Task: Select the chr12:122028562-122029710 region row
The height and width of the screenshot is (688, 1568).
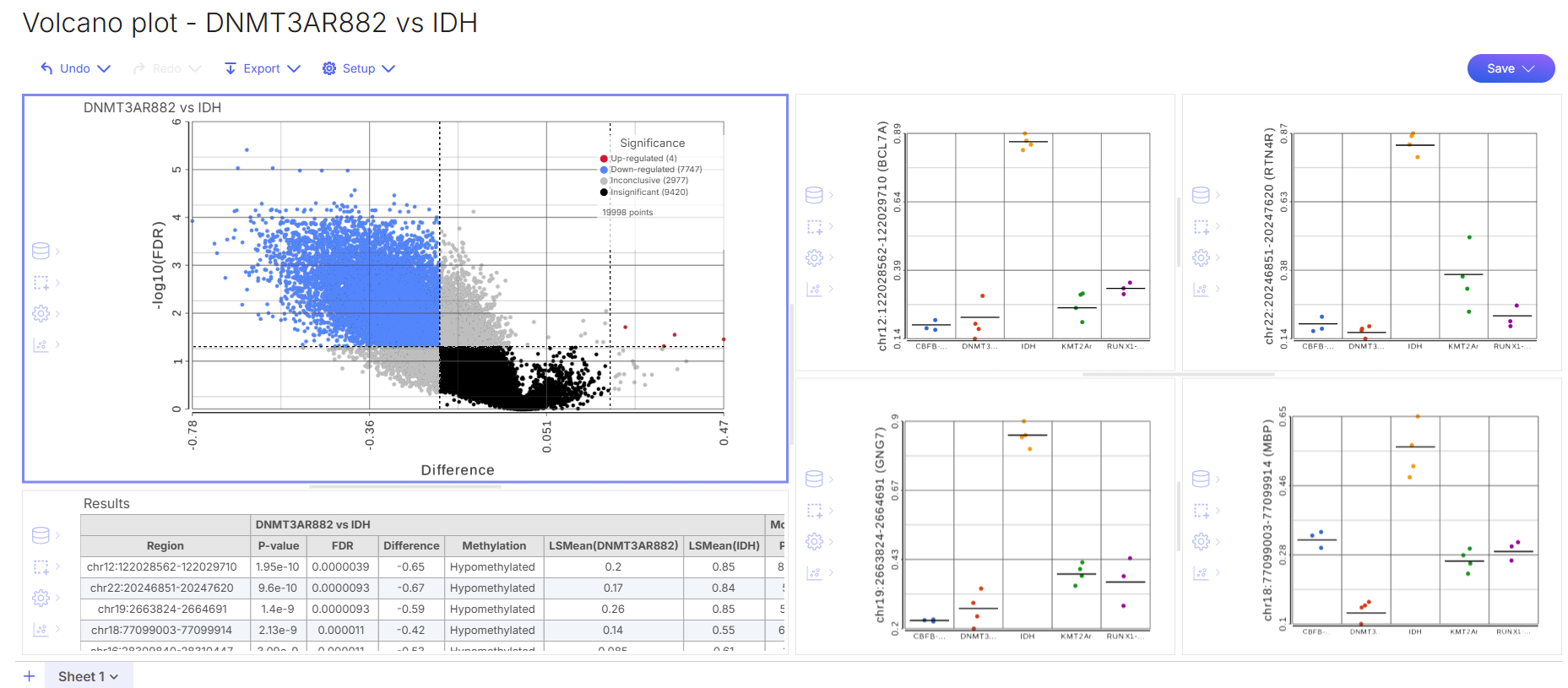Action: click(162, 567)
